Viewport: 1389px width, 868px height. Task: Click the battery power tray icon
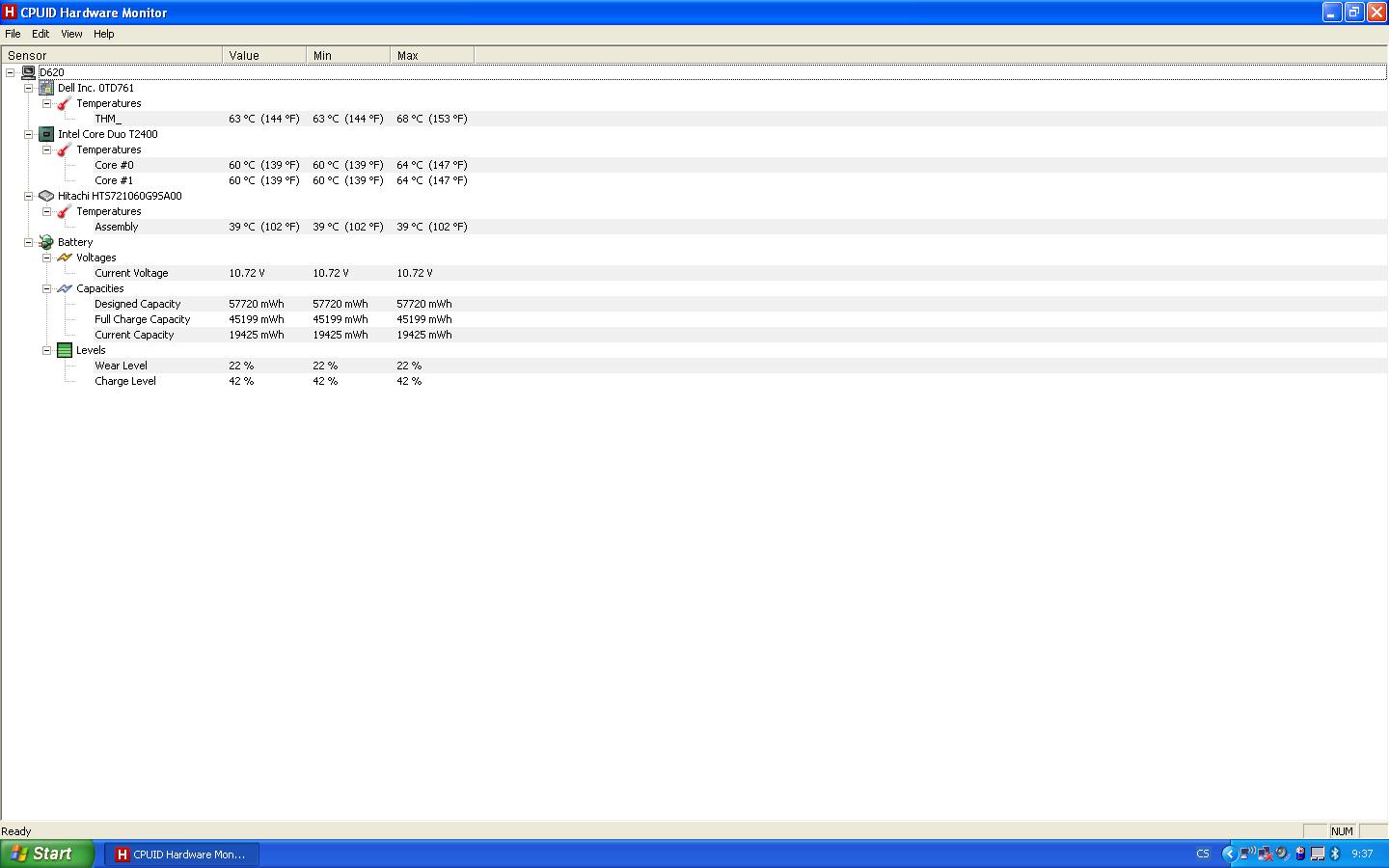(1300, 854)
